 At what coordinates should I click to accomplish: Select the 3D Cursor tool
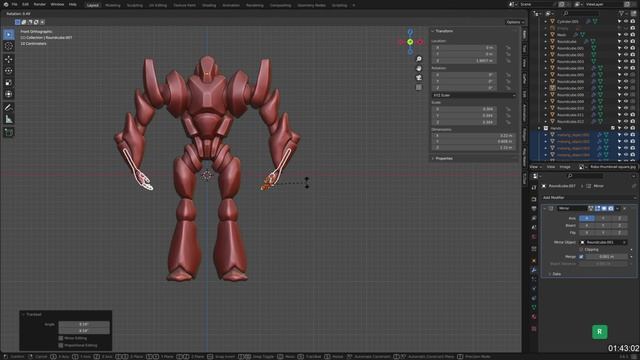pyautogui.click(x=9, y=46)
